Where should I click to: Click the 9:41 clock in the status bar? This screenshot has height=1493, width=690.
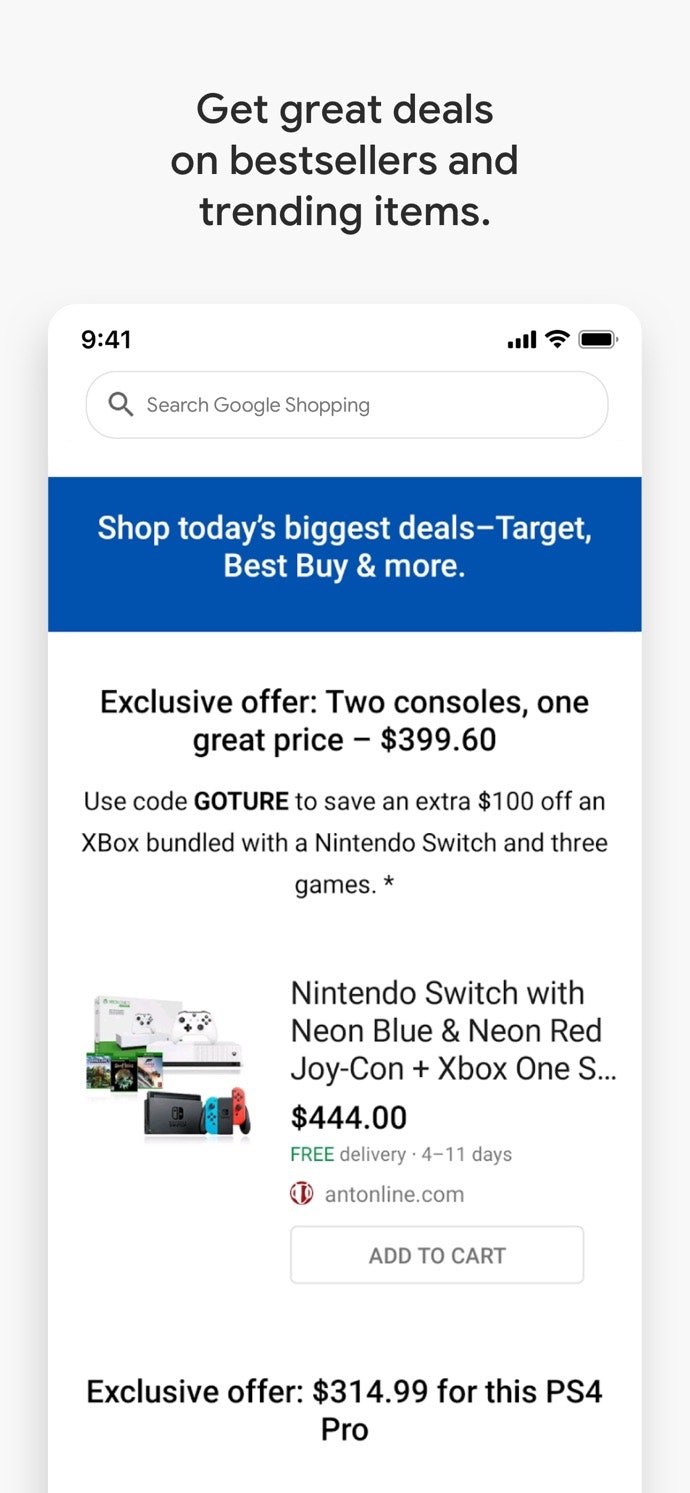pyautogui.click(x=107, y=339)
